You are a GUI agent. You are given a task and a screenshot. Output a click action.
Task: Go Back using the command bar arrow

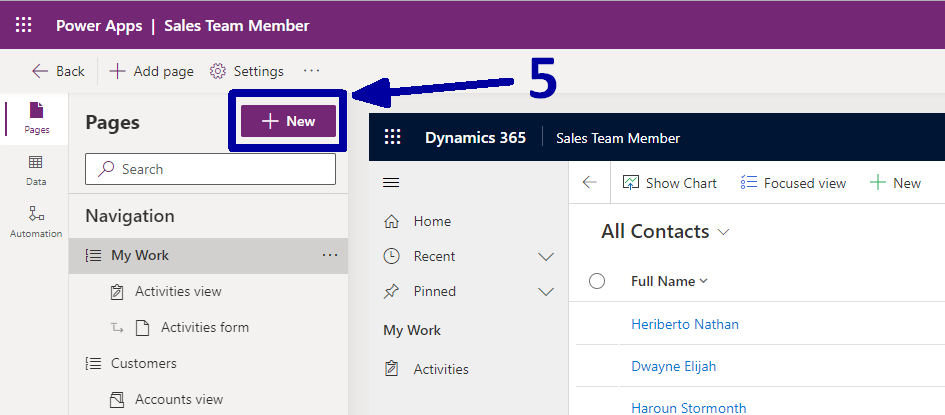click(58, 71)
